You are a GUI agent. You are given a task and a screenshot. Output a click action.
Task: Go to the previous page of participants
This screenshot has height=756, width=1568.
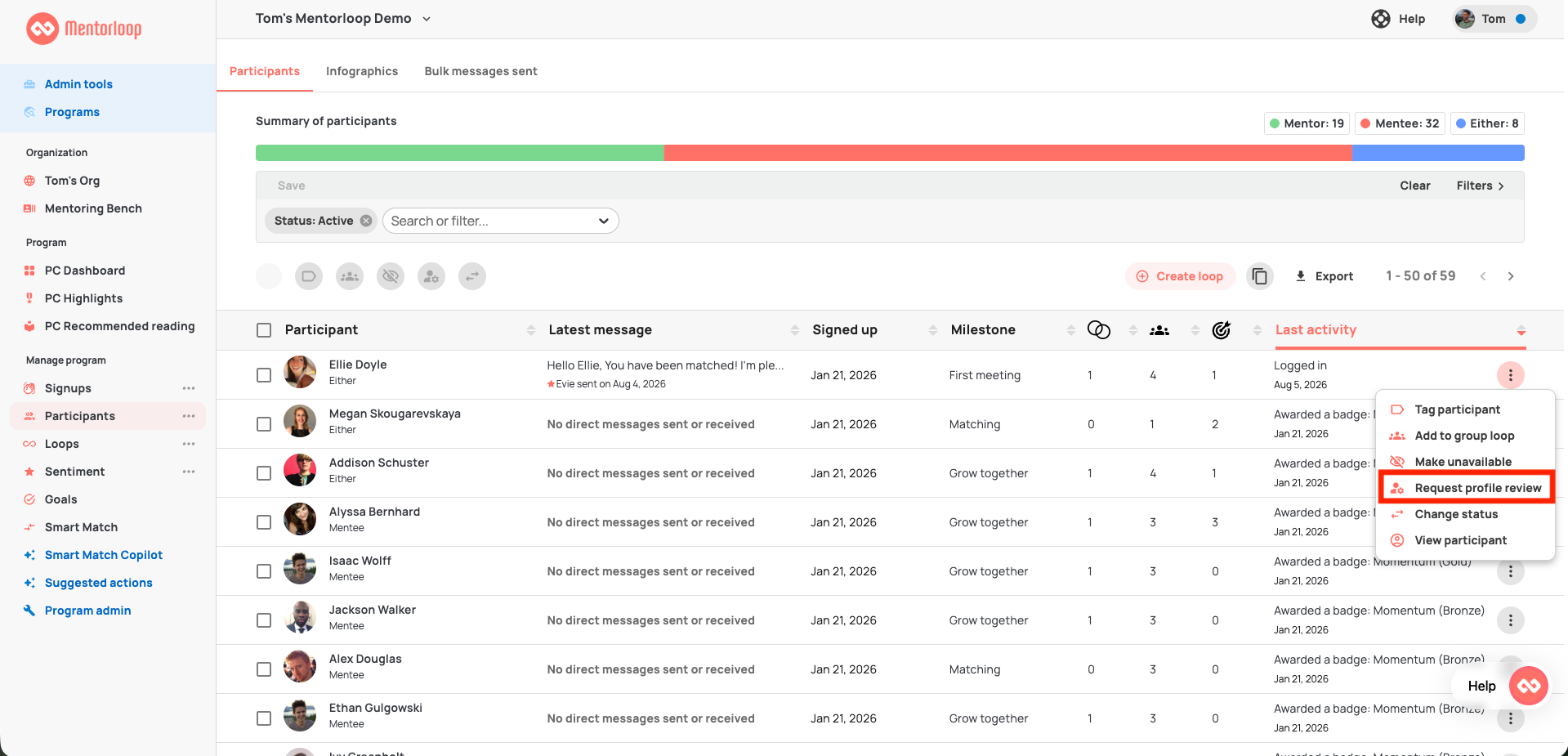coord(1483,276)
